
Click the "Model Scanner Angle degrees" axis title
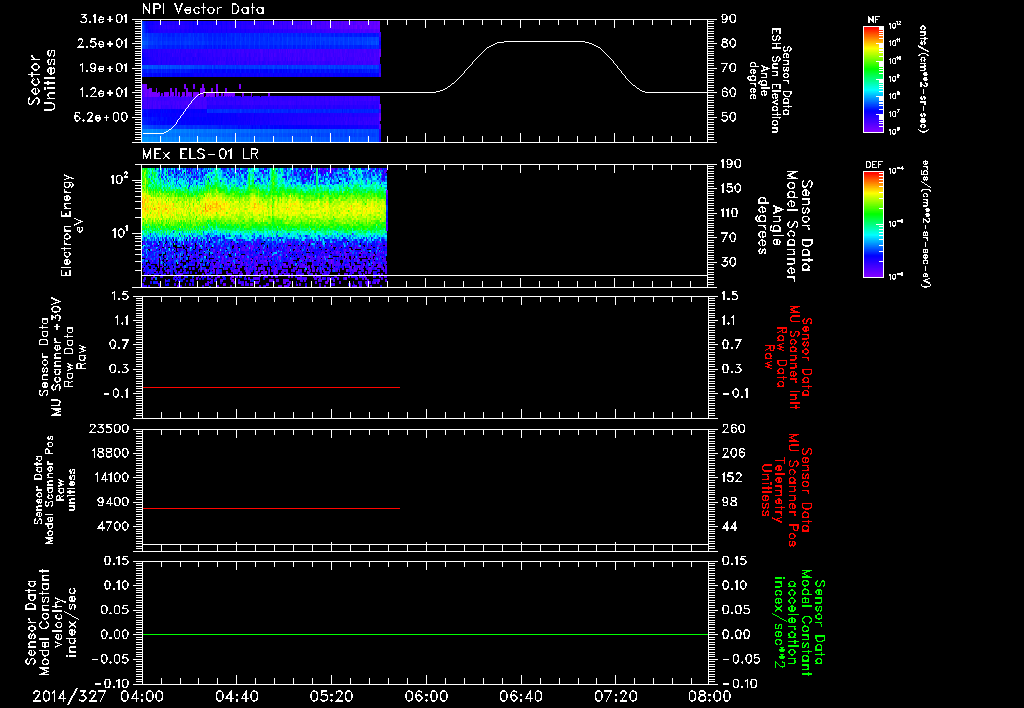(784, 225)
